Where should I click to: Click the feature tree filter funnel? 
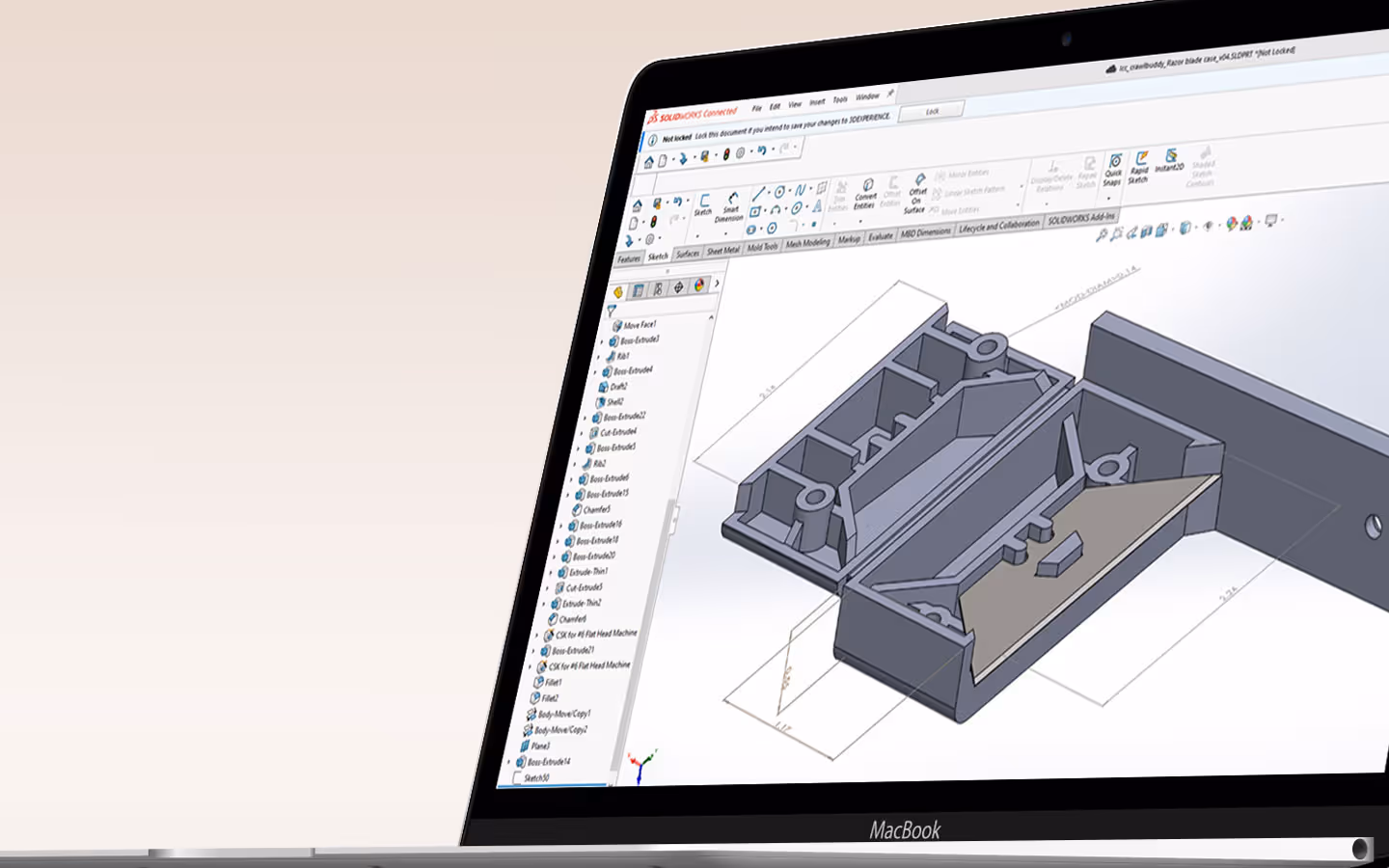tap(611, 312)
